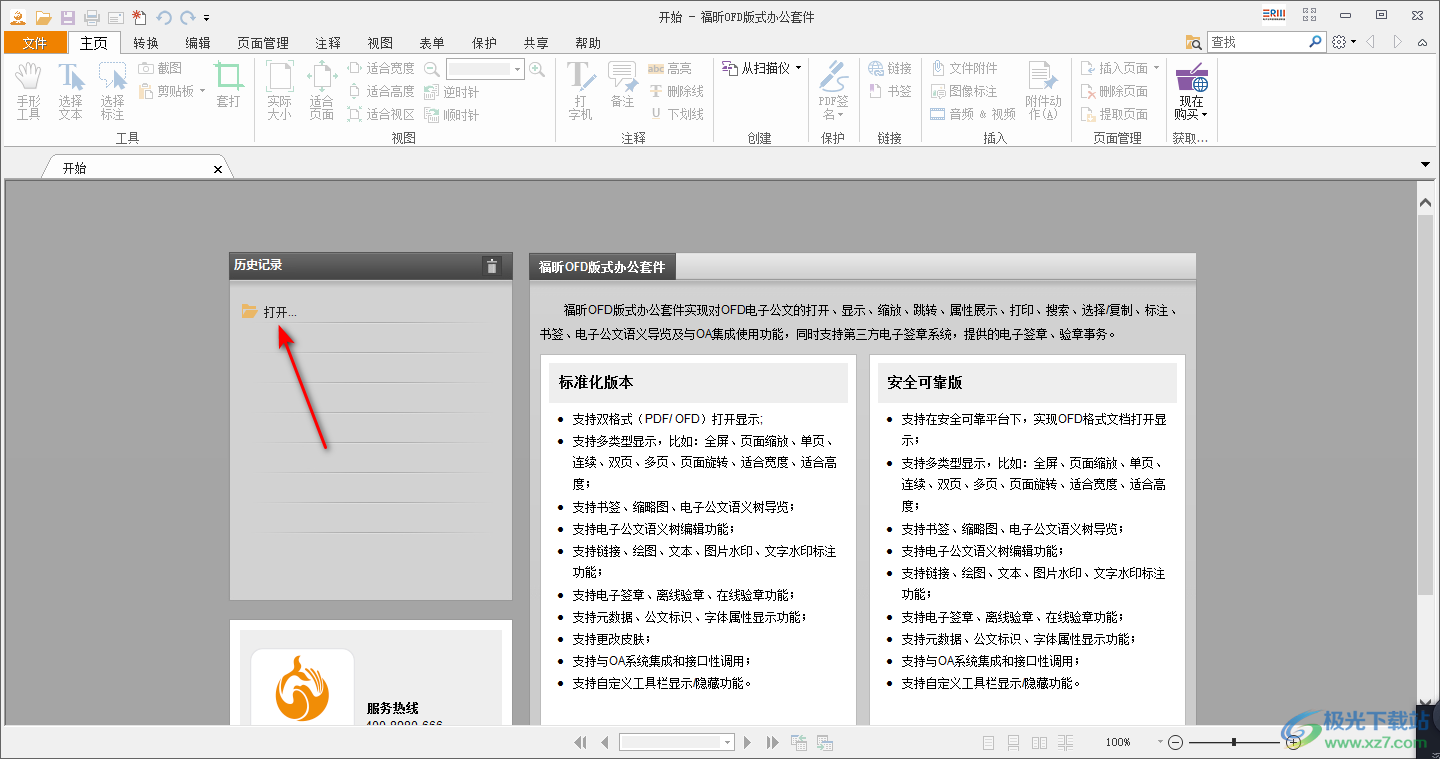Set view to Actual Size (实际大小)
1440x759 pixels.
pos(279,91)
